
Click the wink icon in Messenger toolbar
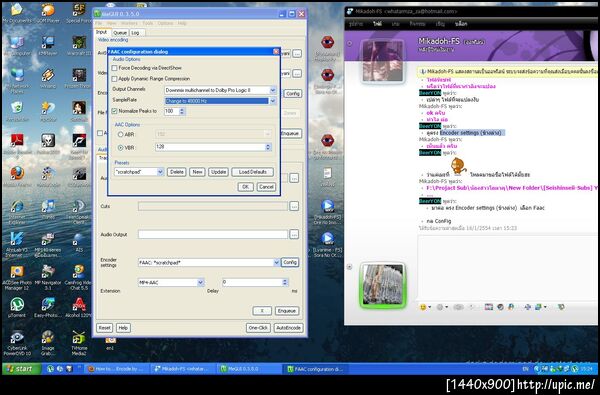click(442, 307)
